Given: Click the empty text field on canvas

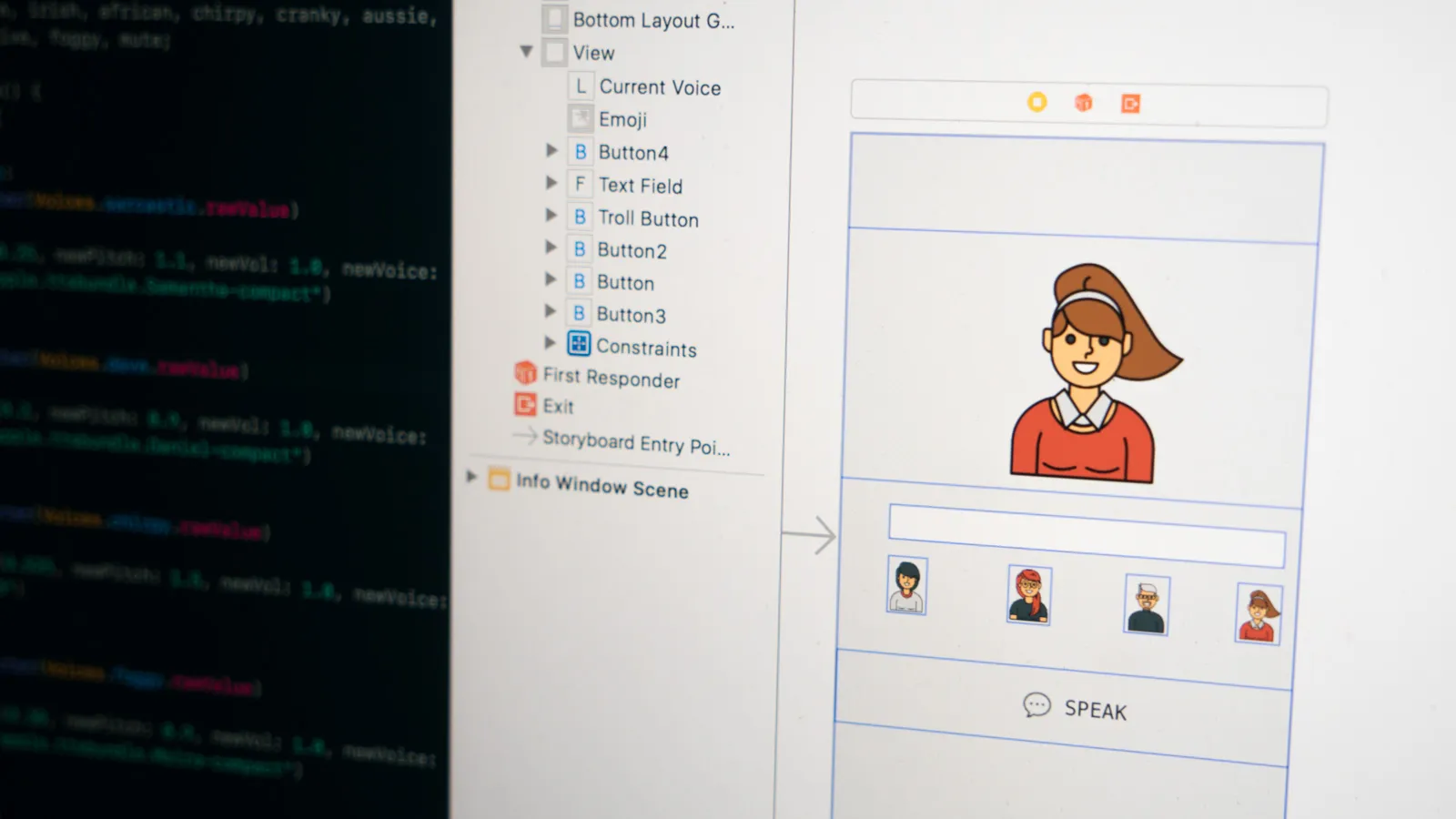Looking at the screenshot, I should pyautogui.click(x=1087, y=535).
